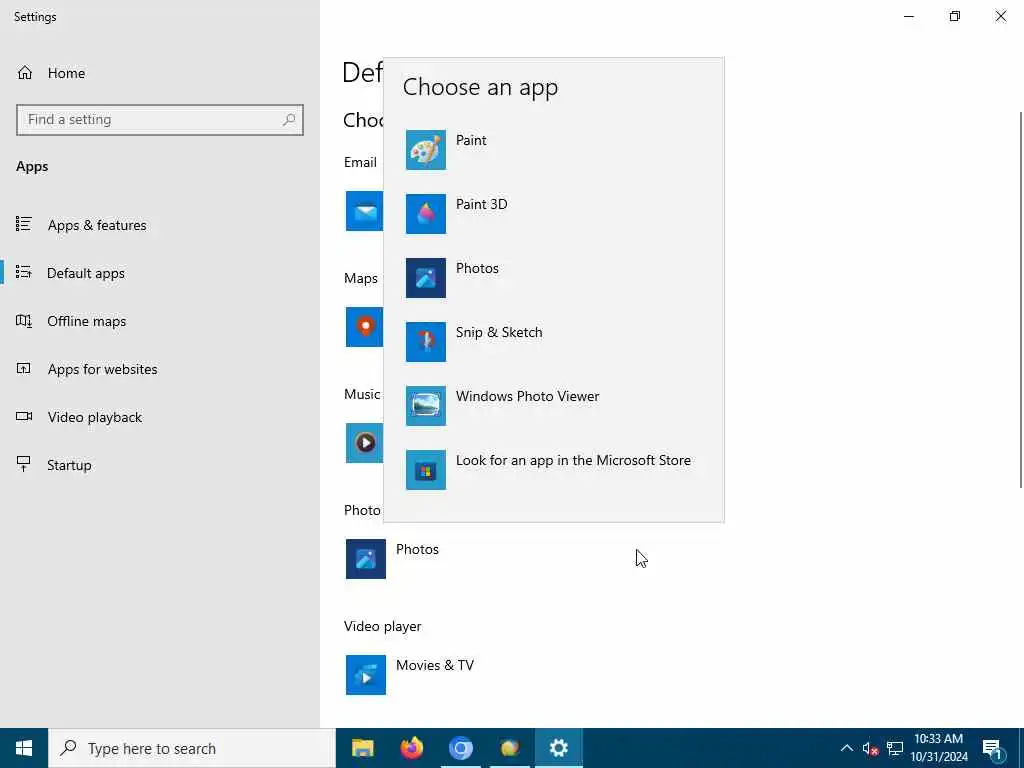Image resolution: width=1024 pixels, height=768 pixels.
Task: Click the Photos default app label
Action: (417, 549)
